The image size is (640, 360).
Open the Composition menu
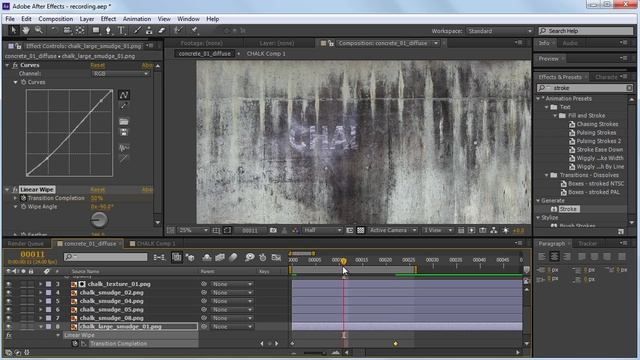click(56, 19)
